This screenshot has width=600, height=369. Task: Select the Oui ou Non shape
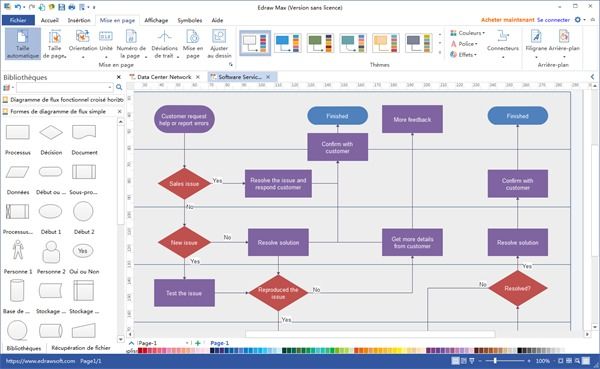pyautogui.click(x=83, y=251)
